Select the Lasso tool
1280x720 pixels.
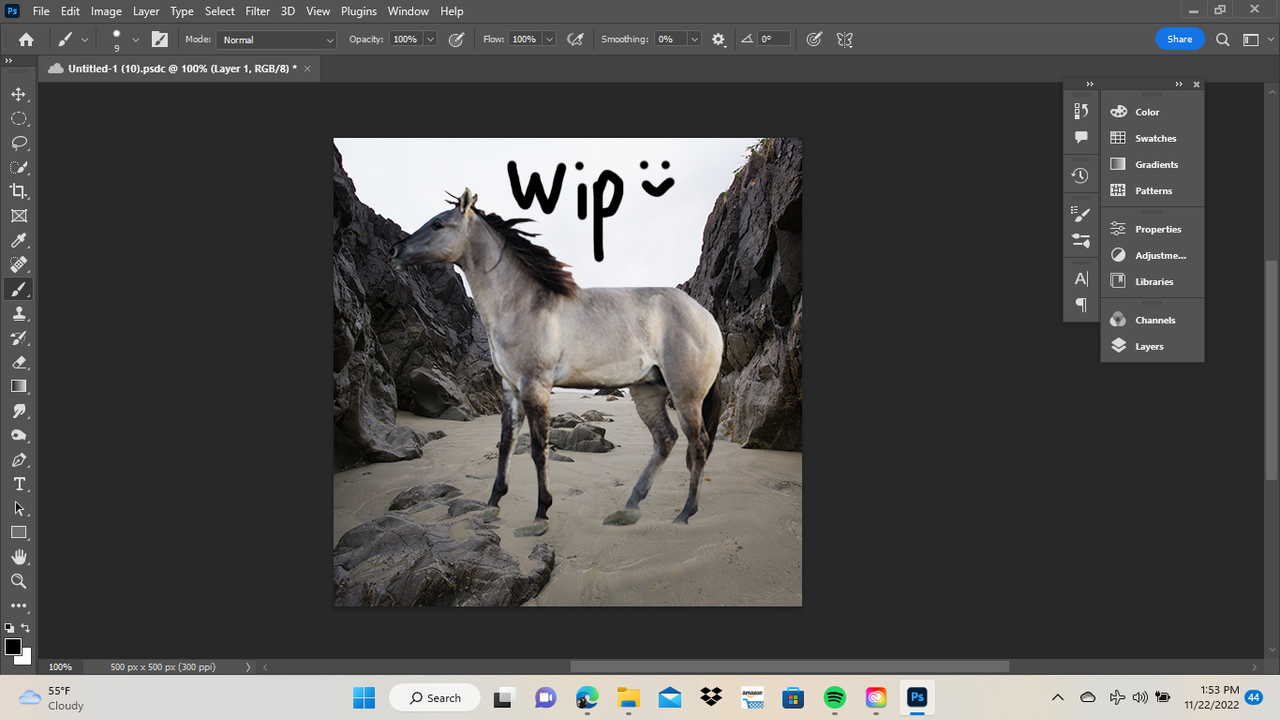(x=19, y=143)
